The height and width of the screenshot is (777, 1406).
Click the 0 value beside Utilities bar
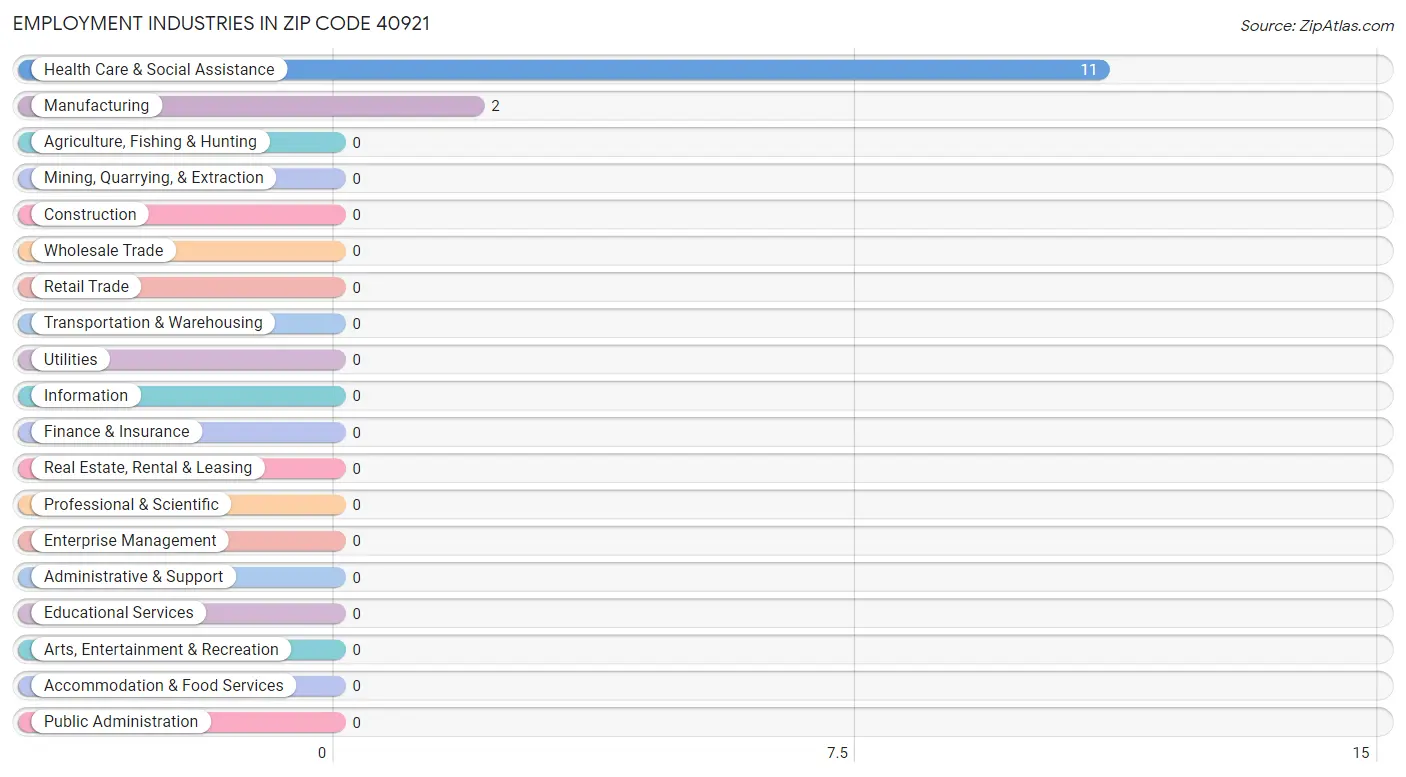[x=356, y=360]
